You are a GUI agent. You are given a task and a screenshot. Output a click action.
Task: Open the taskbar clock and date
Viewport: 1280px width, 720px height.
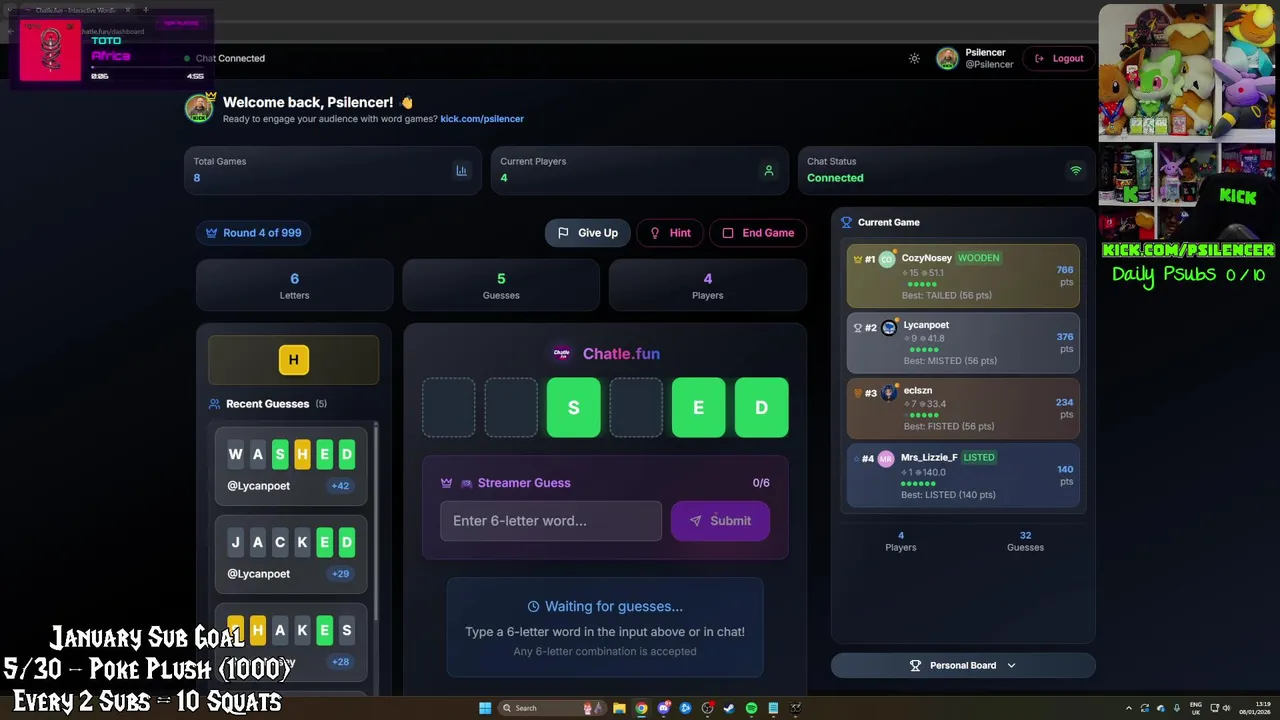[x=1253, y=708]
